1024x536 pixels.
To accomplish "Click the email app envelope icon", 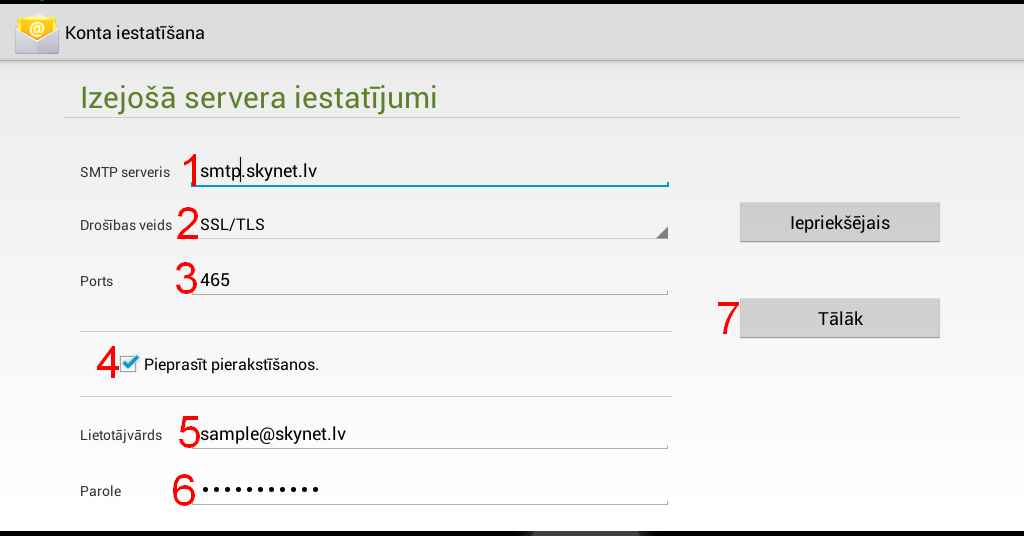I will click(37, 33).
